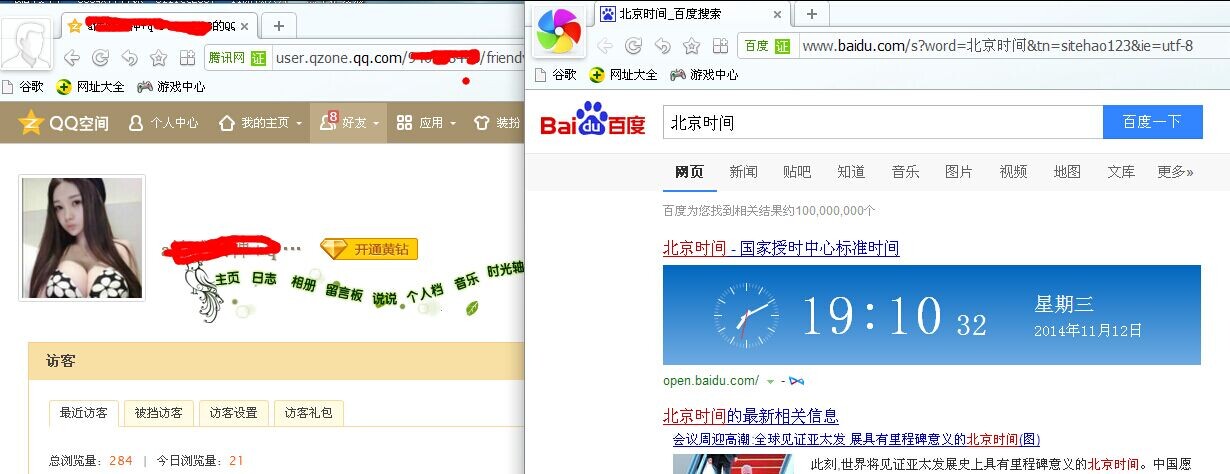Click the green 证 certificate badge in the left browser
Viewport: 1230px width, 474px height.
[259, 58]
